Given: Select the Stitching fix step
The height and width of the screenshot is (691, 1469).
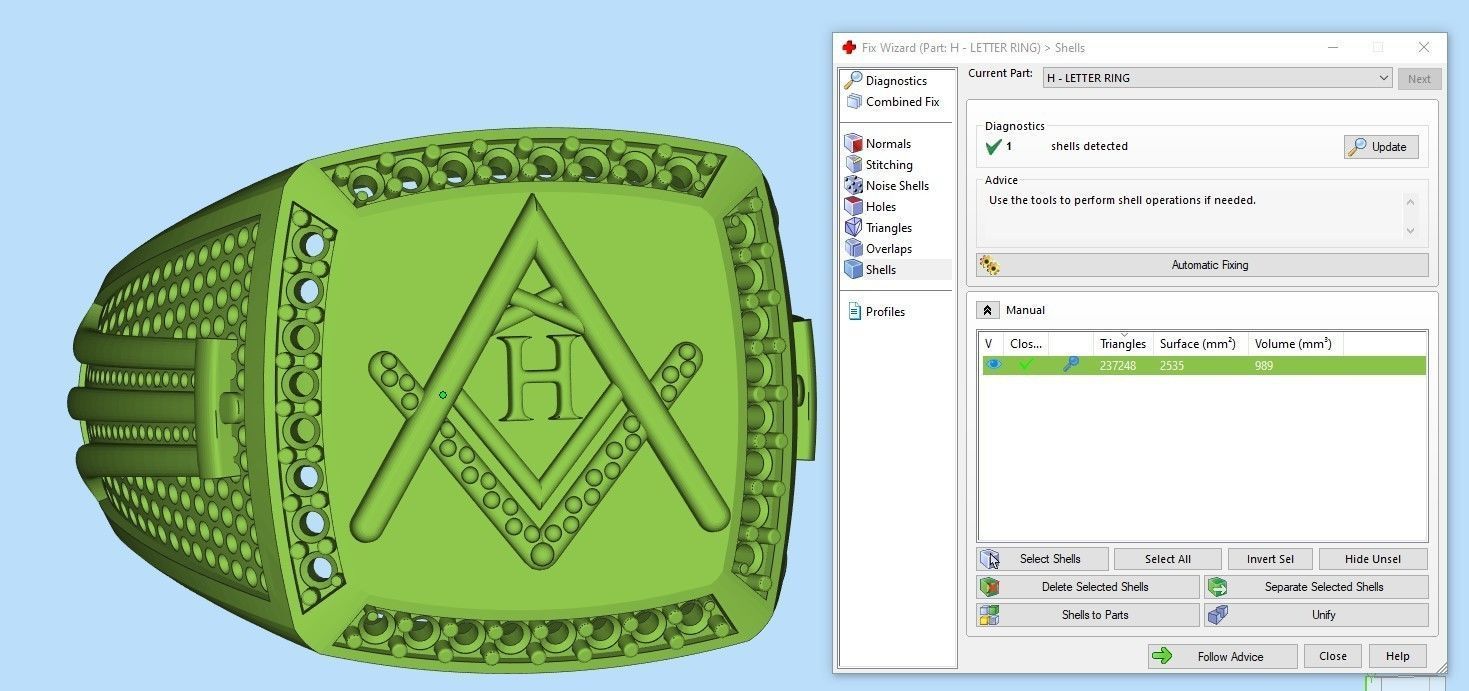Looking at the screenshot, I should pos(879,164).
